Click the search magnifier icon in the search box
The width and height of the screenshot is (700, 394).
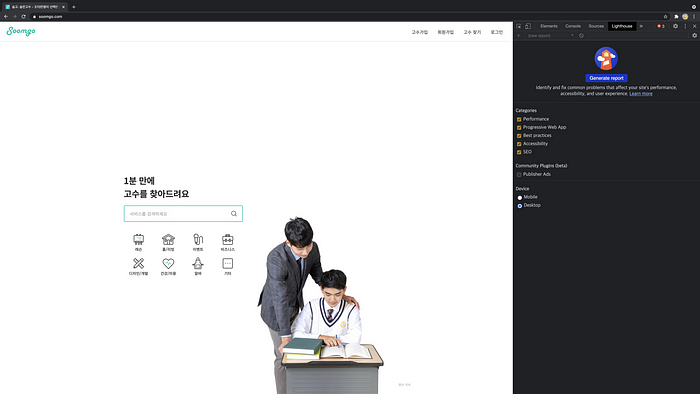coord(233,214)
